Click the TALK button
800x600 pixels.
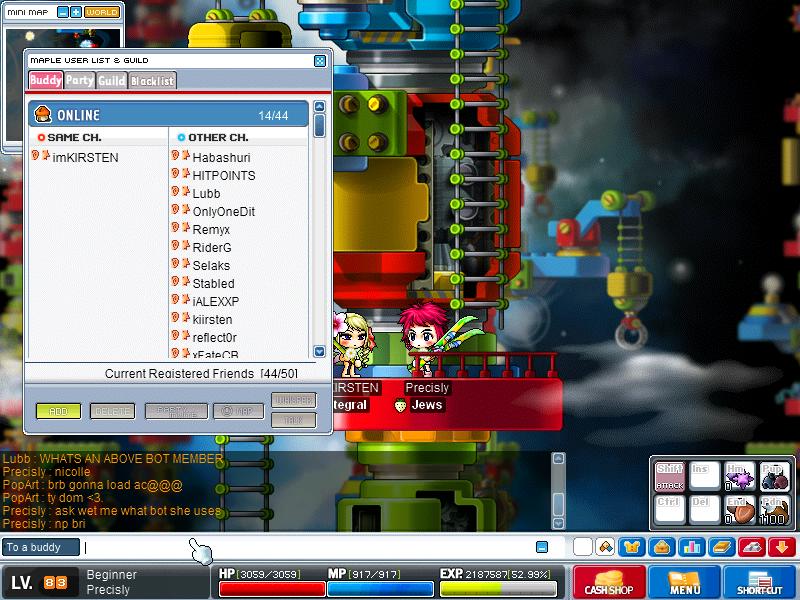294,420
